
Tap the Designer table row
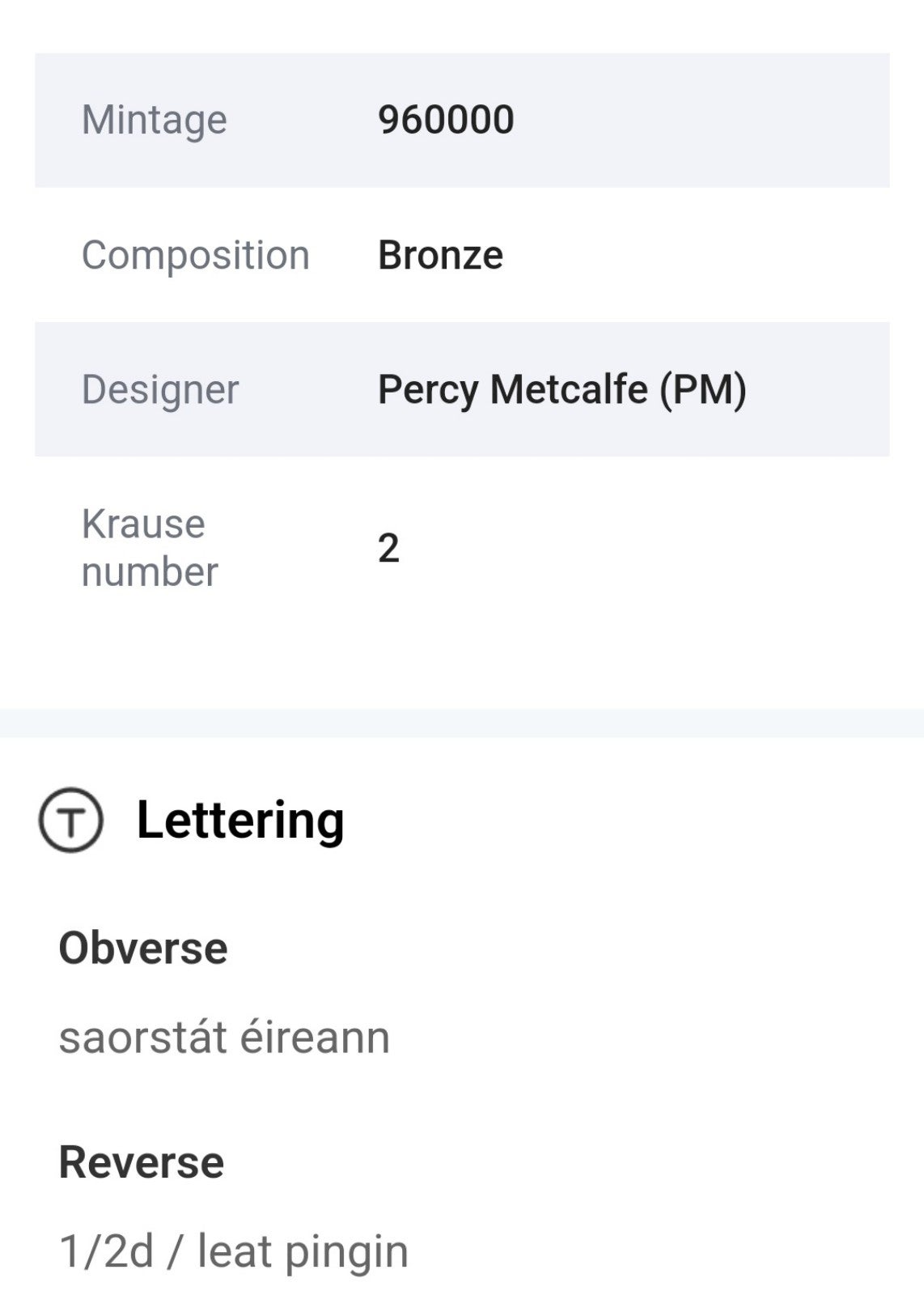[462, 389]
